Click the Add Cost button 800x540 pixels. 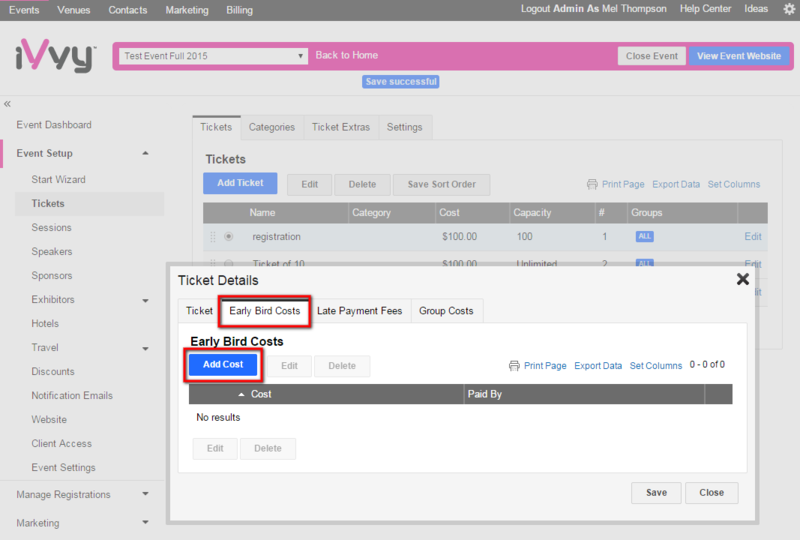point(223,364)
